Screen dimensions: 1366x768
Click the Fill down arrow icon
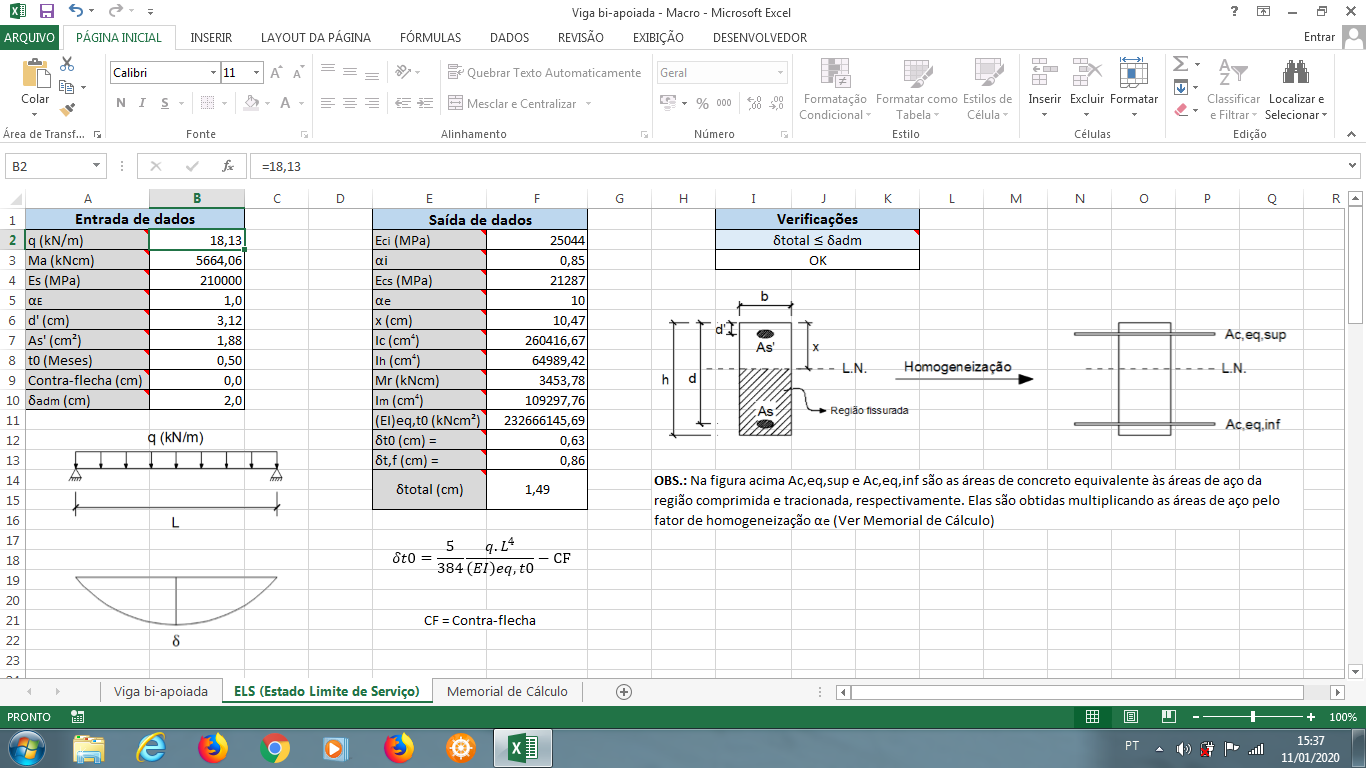[1180, 87]
